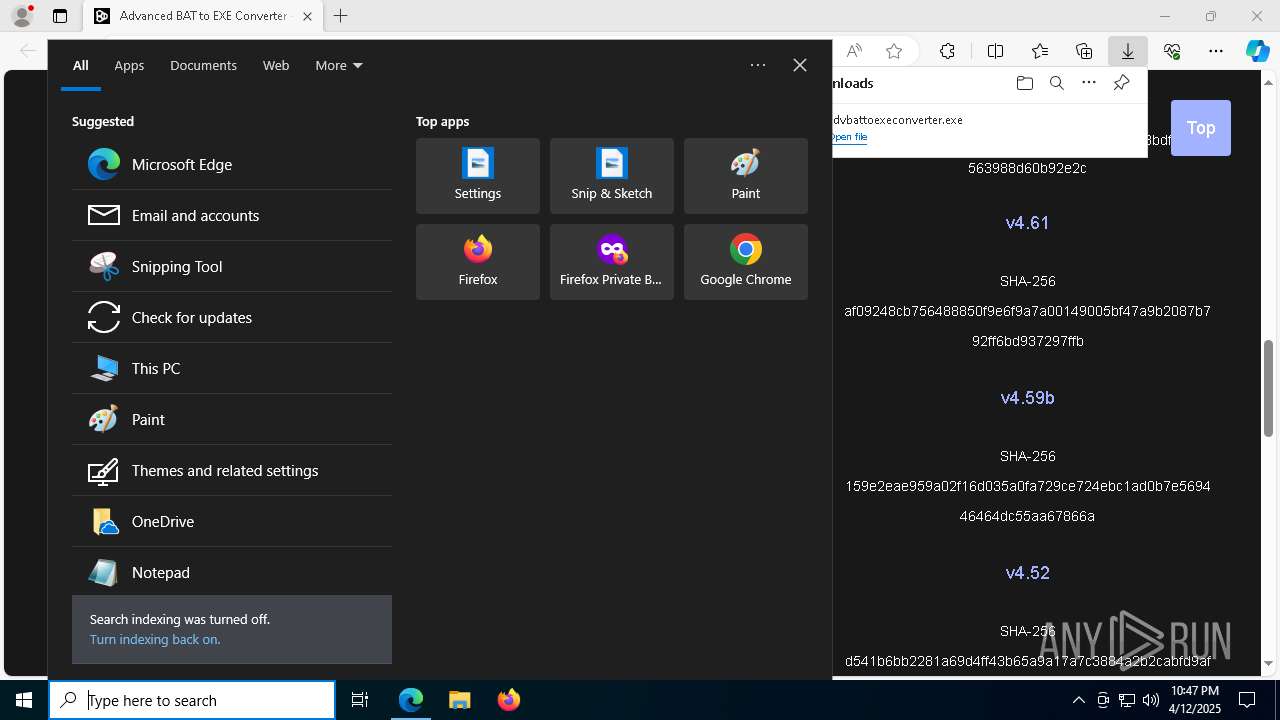Open search panel options ellipsis

tap(758, 65)
